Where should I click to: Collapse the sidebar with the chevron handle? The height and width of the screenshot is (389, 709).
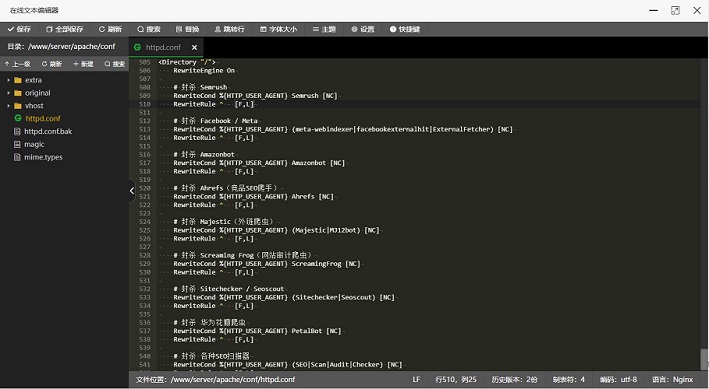click(132, 191)
